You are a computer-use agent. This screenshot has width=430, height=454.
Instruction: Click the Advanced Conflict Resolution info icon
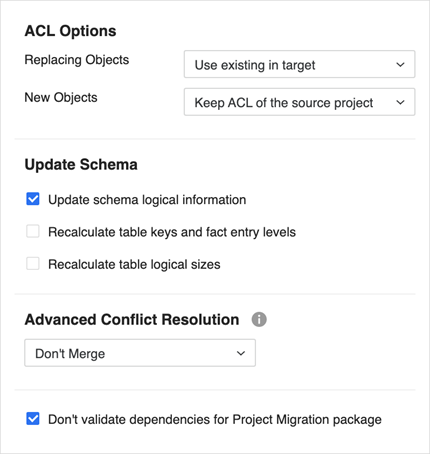click(259, 319)
